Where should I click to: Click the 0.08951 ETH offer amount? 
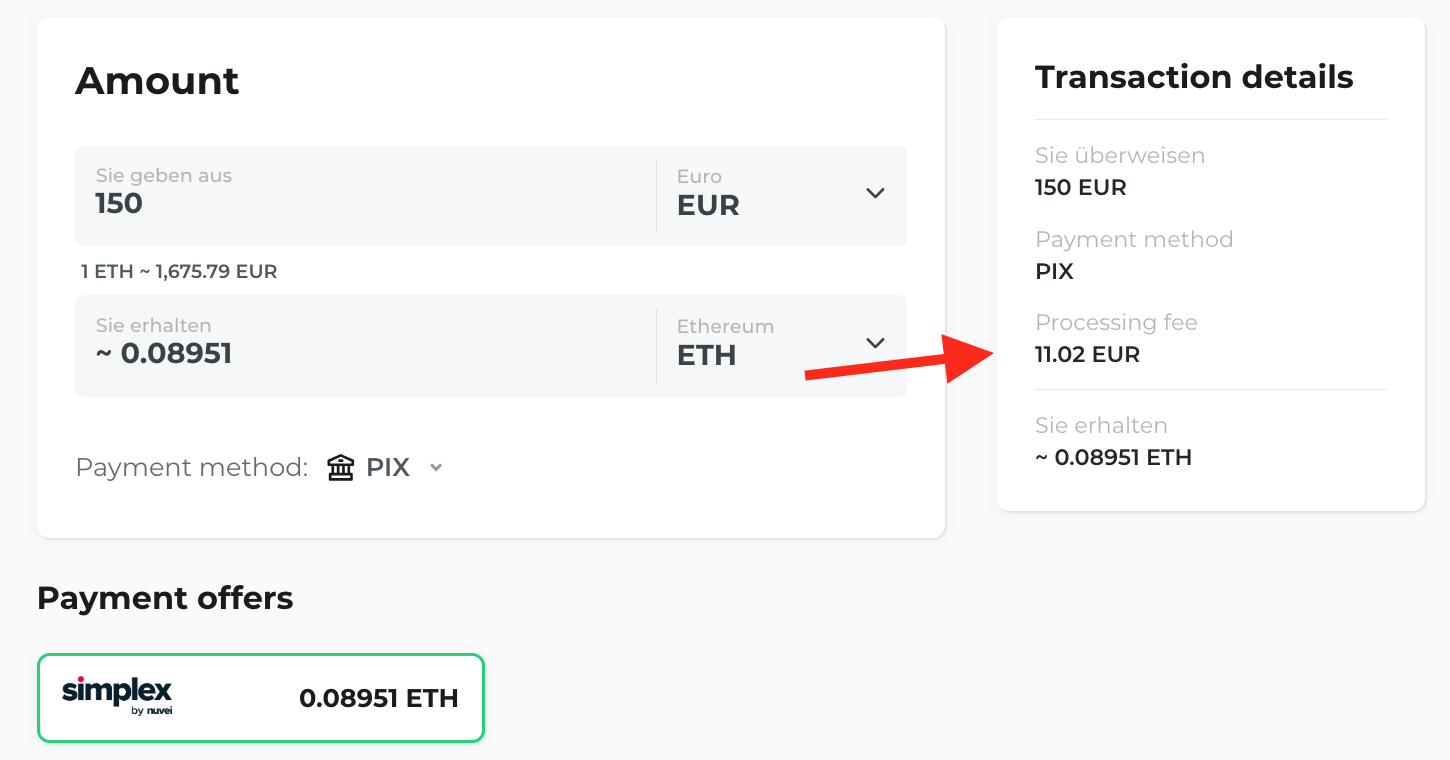point(378,698)
